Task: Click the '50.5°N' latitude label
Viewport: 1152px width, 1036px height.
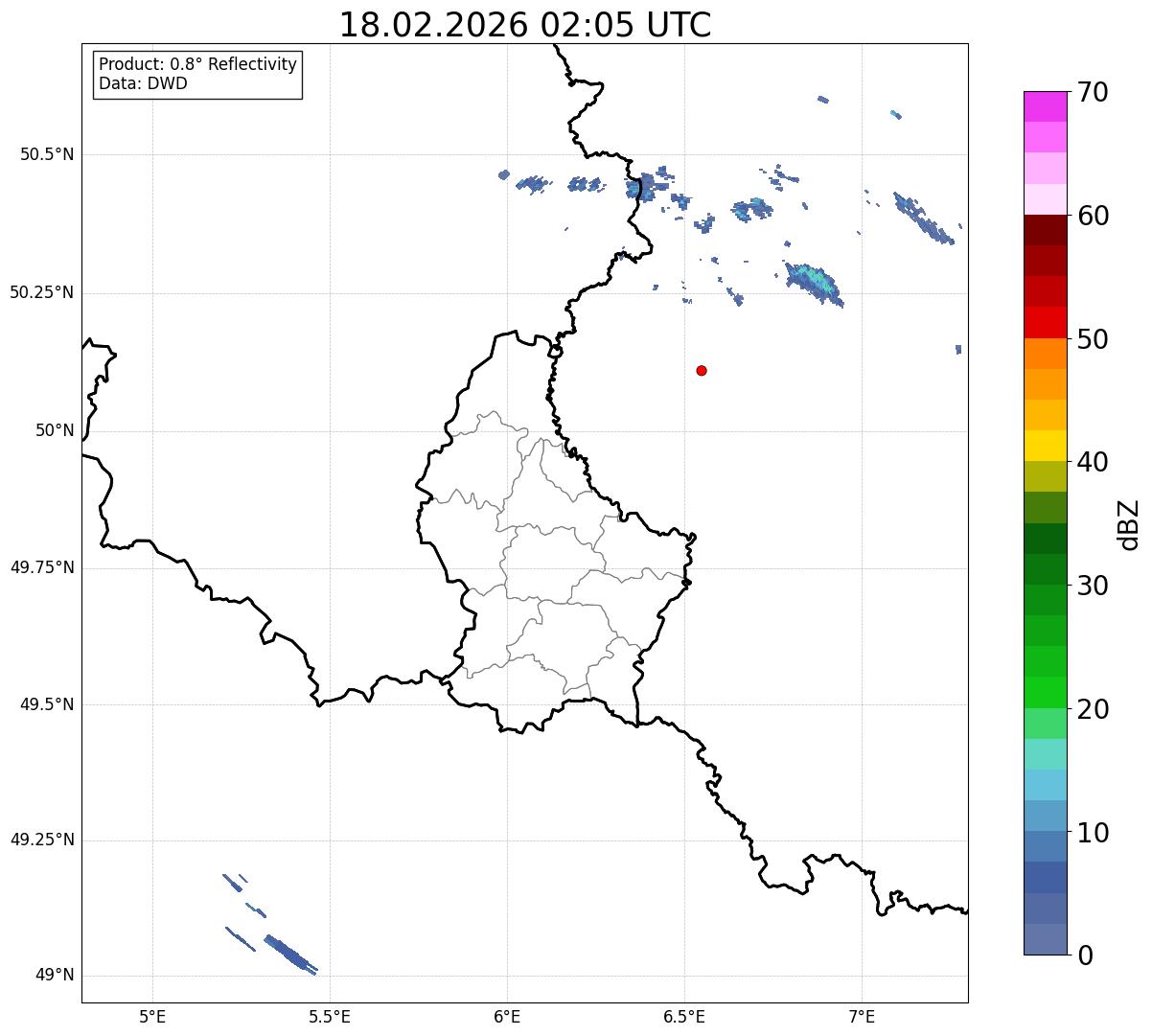Action: [47, 154]
